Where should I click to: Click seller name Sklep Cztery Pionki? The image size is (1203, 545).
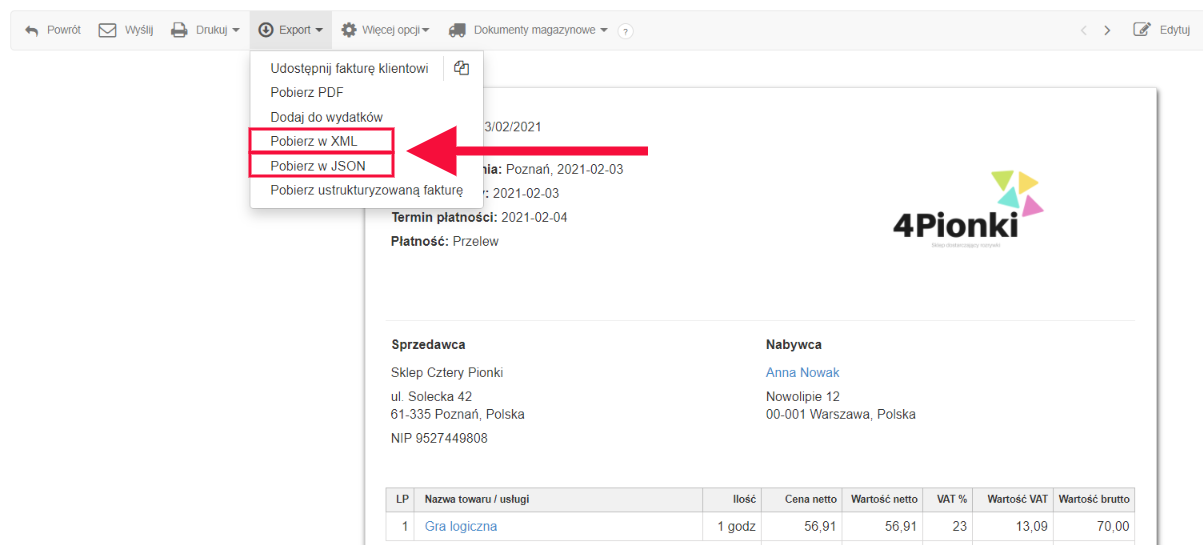(447, 372)
